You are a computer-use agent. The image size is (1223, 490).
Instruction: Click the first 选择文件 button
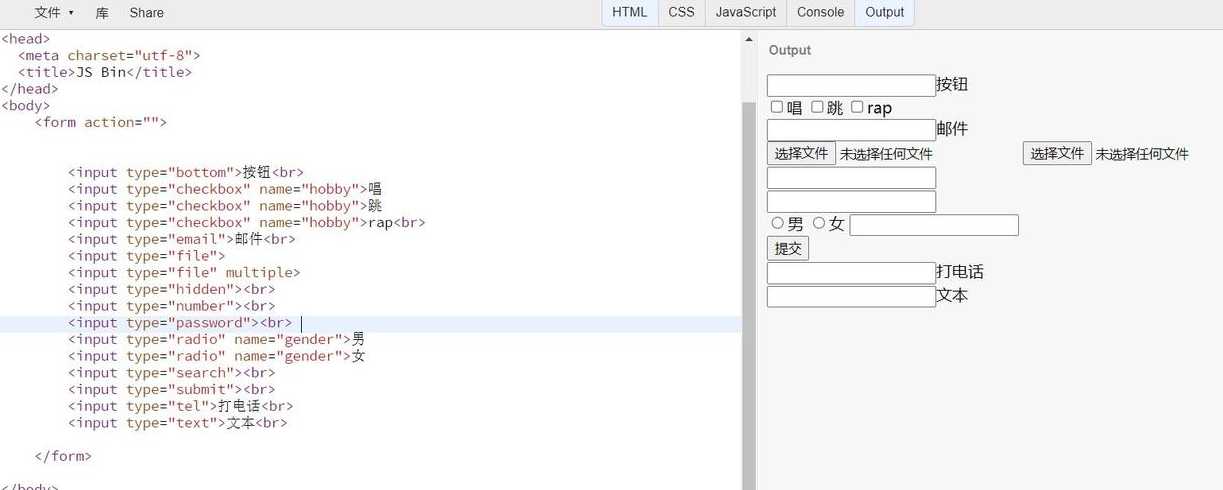coord(801,153)
